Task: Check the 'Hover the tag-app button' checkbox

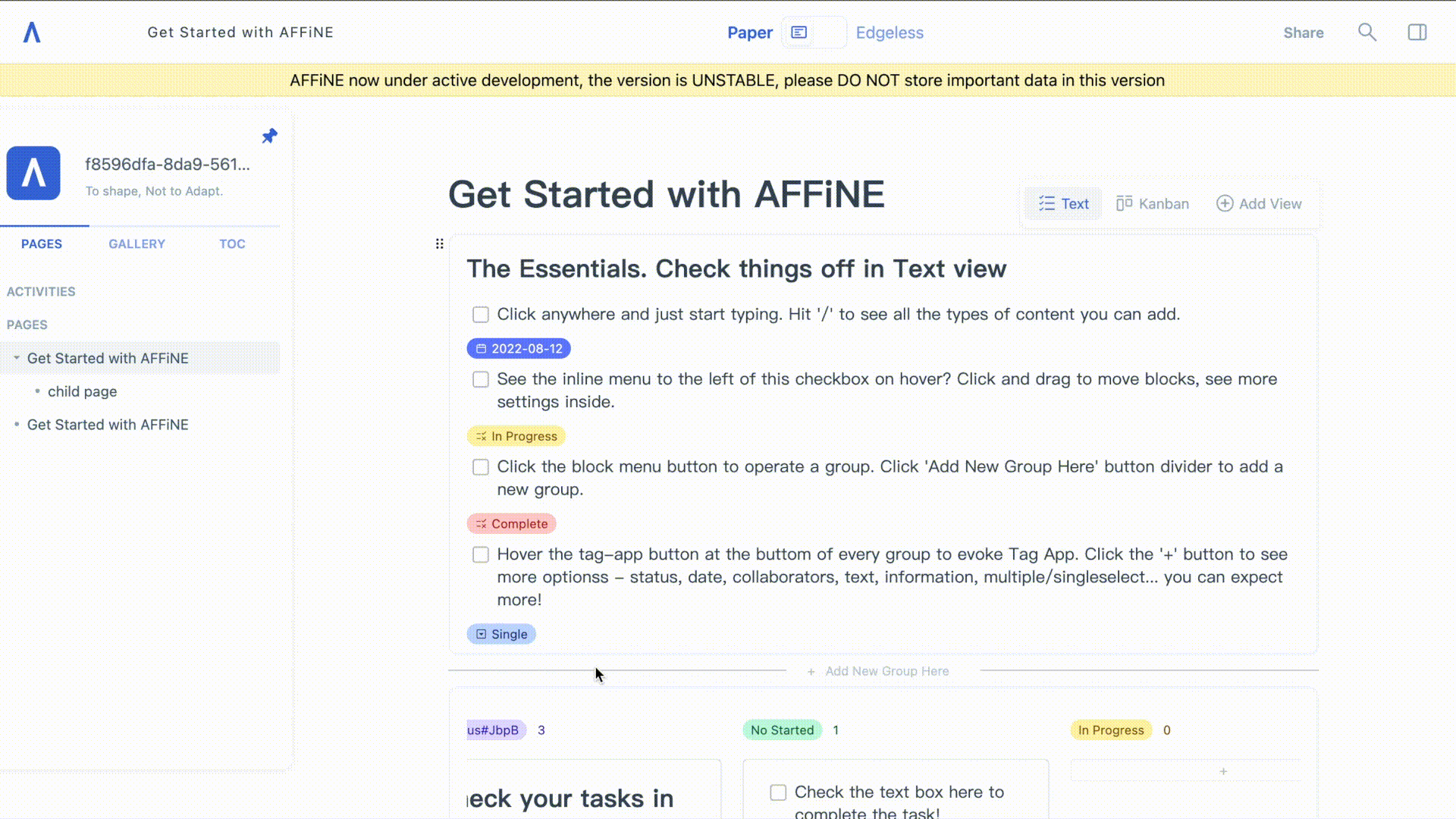Action: click(x=481, y=555)
